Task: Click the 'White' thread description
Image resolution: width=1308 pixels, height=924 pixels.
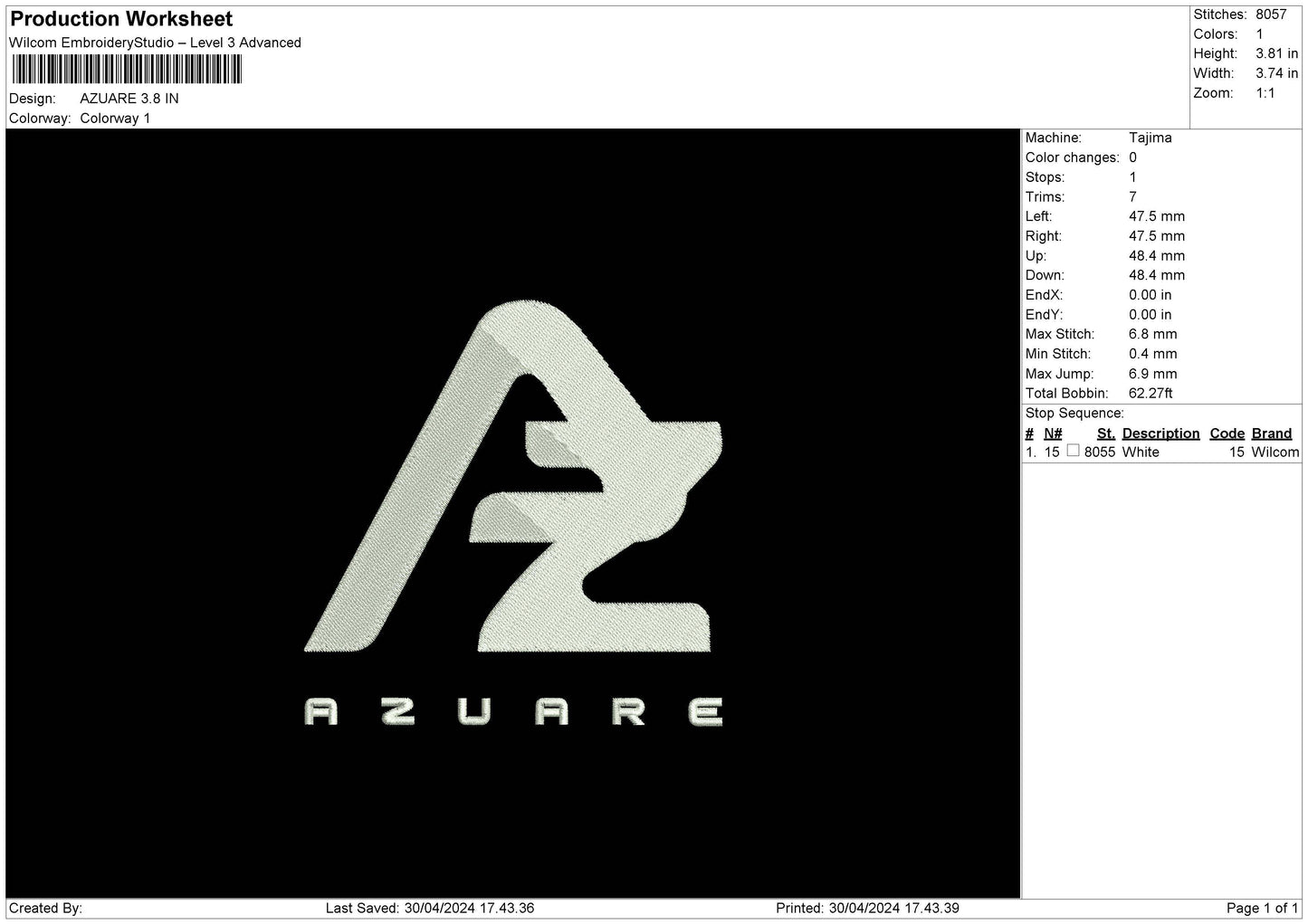Action: pyautogui.click(x=1141, y=452)
